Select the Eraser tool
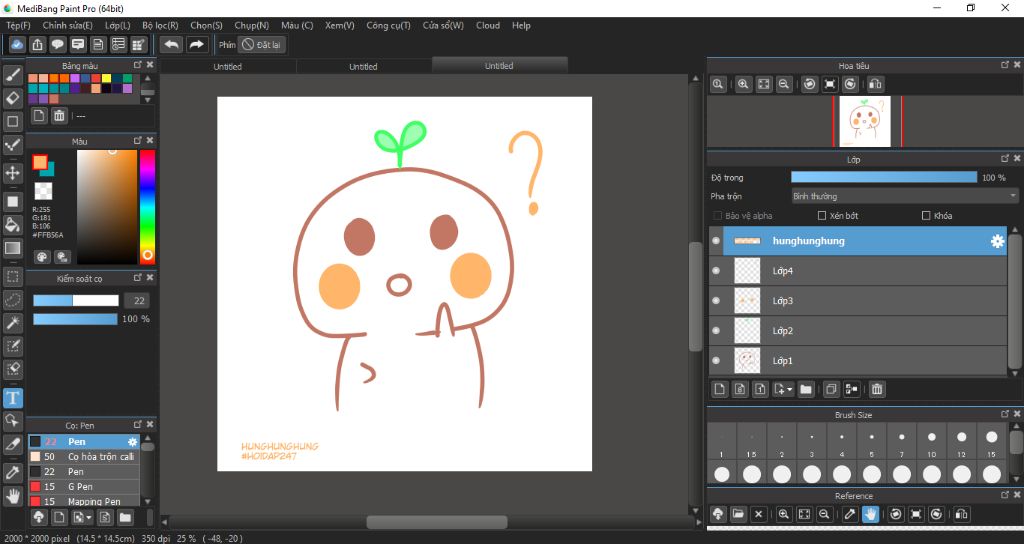 (12, 98)
